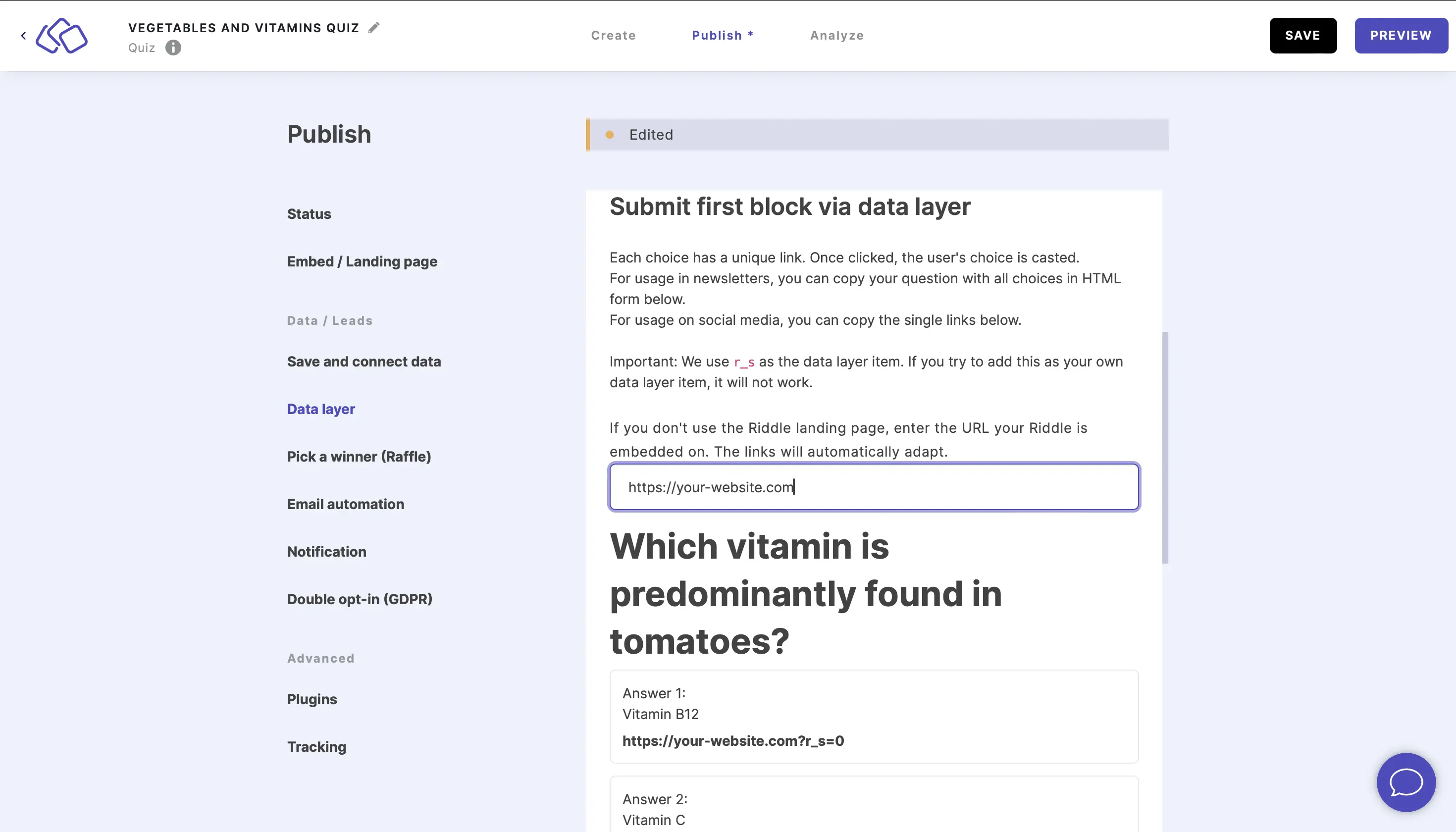Click the Double opt-in GDPR menu item
The height and width of the screenshot is (832, 1456).
pos(359,598)
